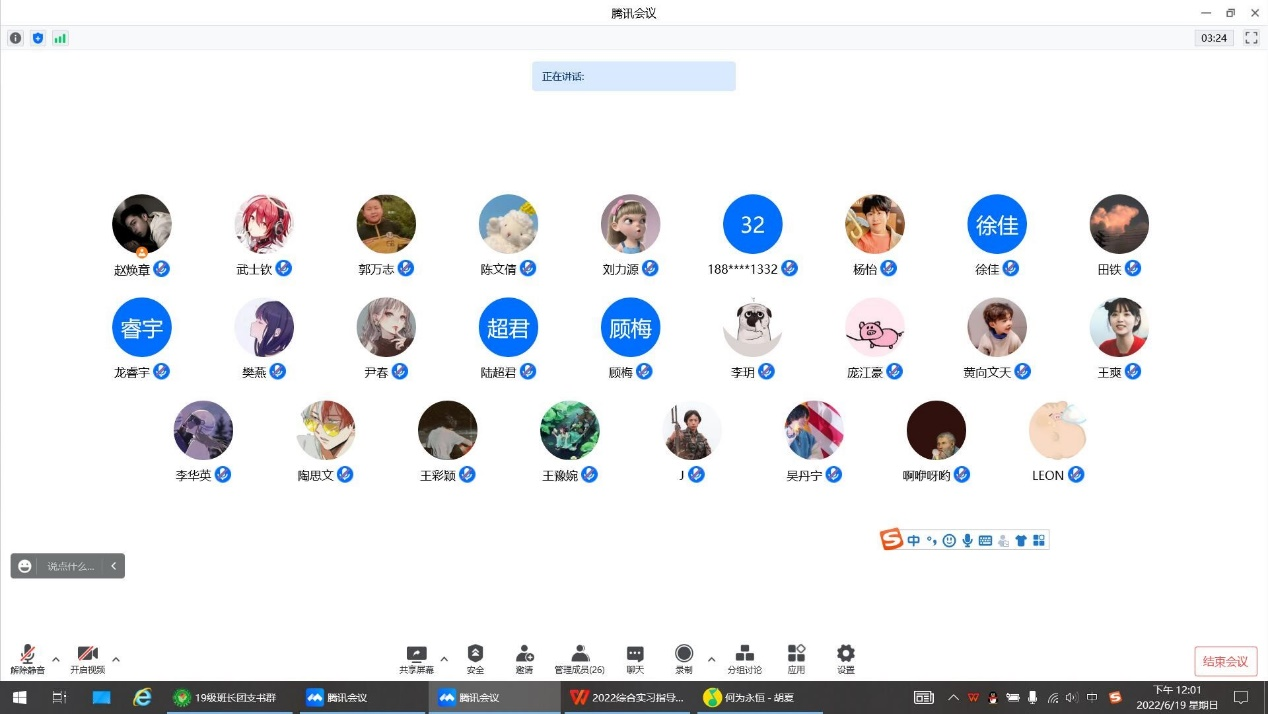This screenshot has height=714, width=1268.
Task: Toggle recording (录制) button
Action: pyautogui.click(x=684, y=659)
